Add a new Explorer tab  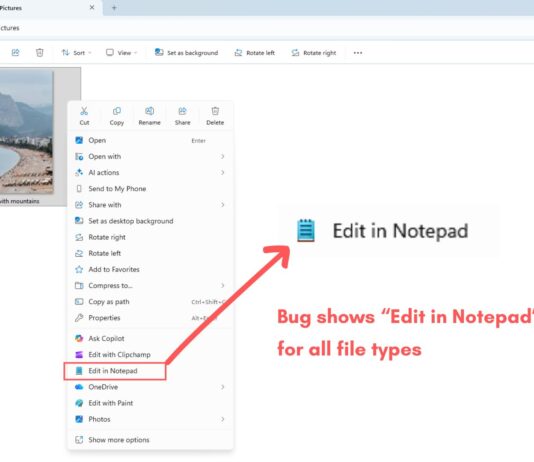click(x=114, y=7)
